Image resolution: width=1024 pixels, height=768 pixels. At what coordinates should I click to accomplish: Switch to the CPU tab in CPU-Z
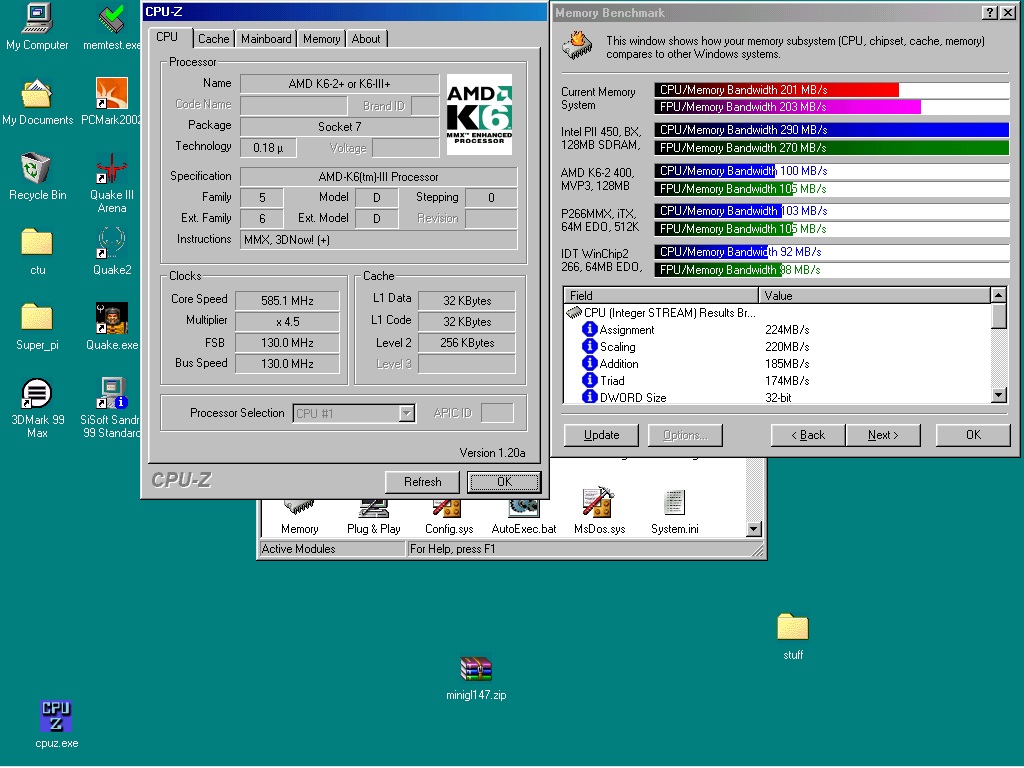167,37
